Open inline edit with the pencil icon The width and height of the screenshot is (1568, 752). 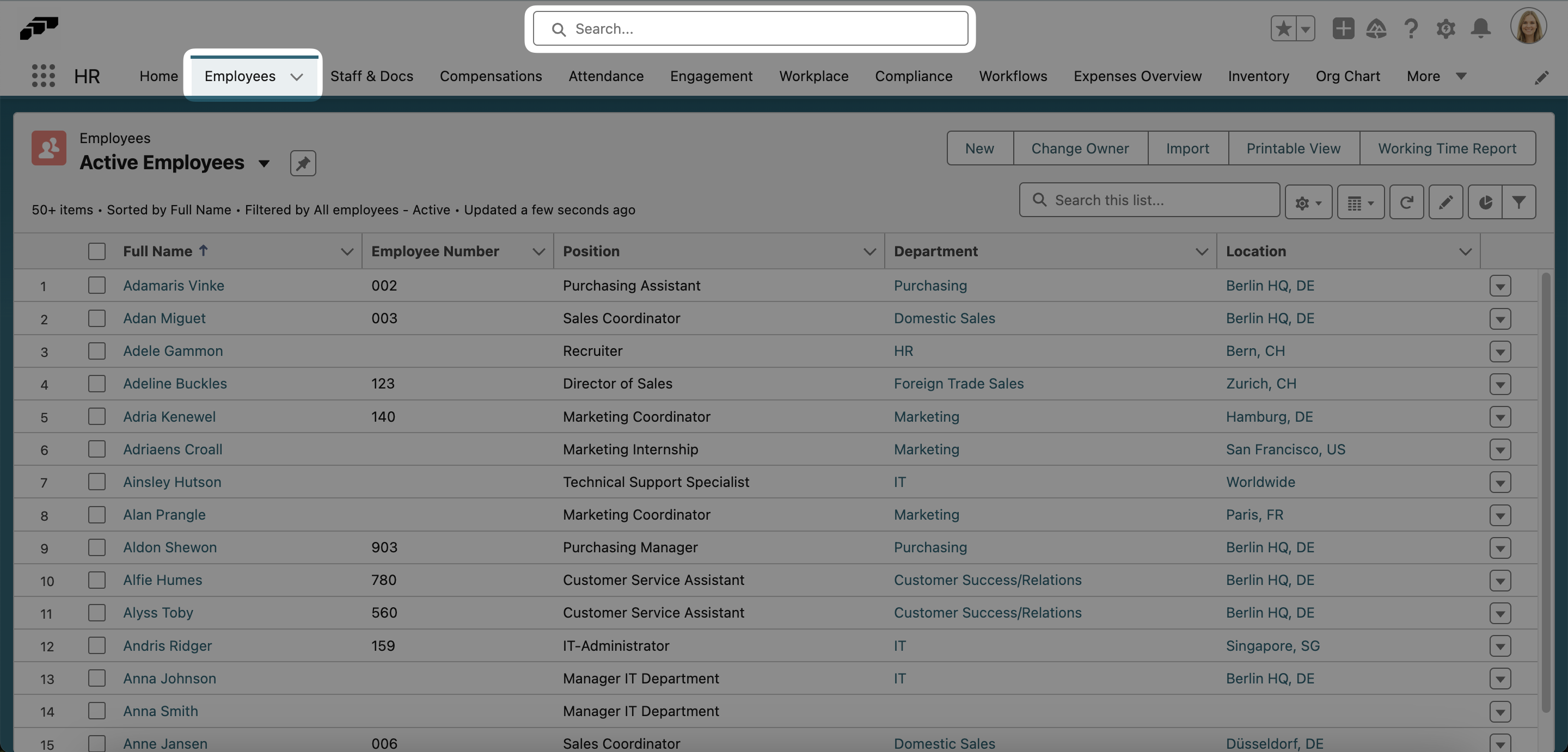(x=1446, y=201)
